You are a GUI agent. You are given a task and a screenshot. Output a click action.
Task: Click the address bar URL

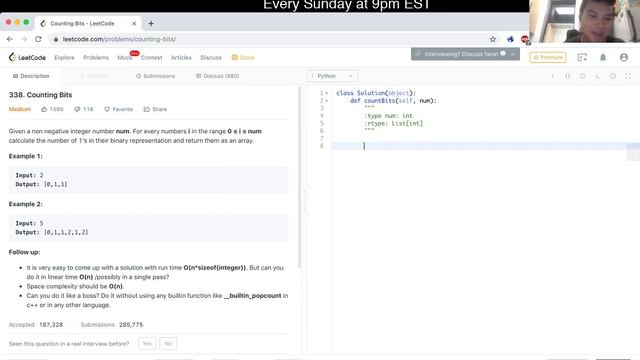pos(119,39)
